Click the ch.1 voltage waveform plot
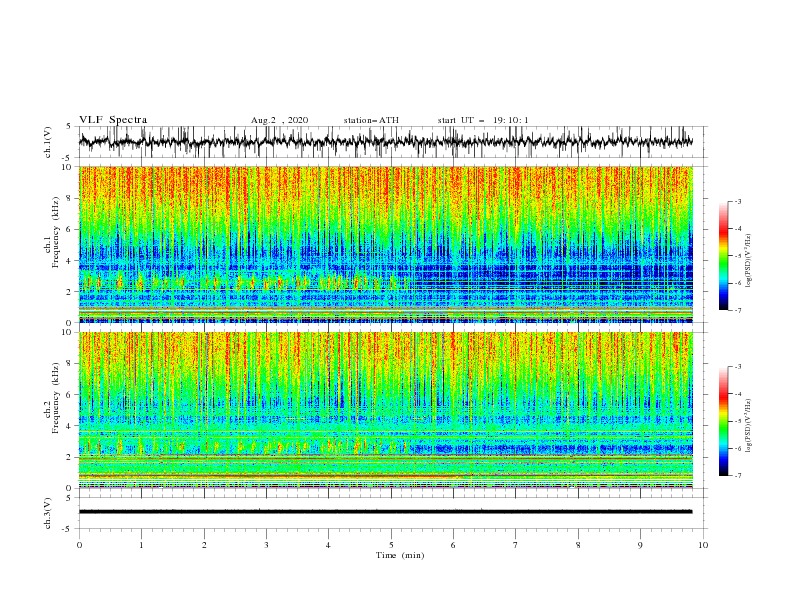Screen dimensions: 792x612 386,142
